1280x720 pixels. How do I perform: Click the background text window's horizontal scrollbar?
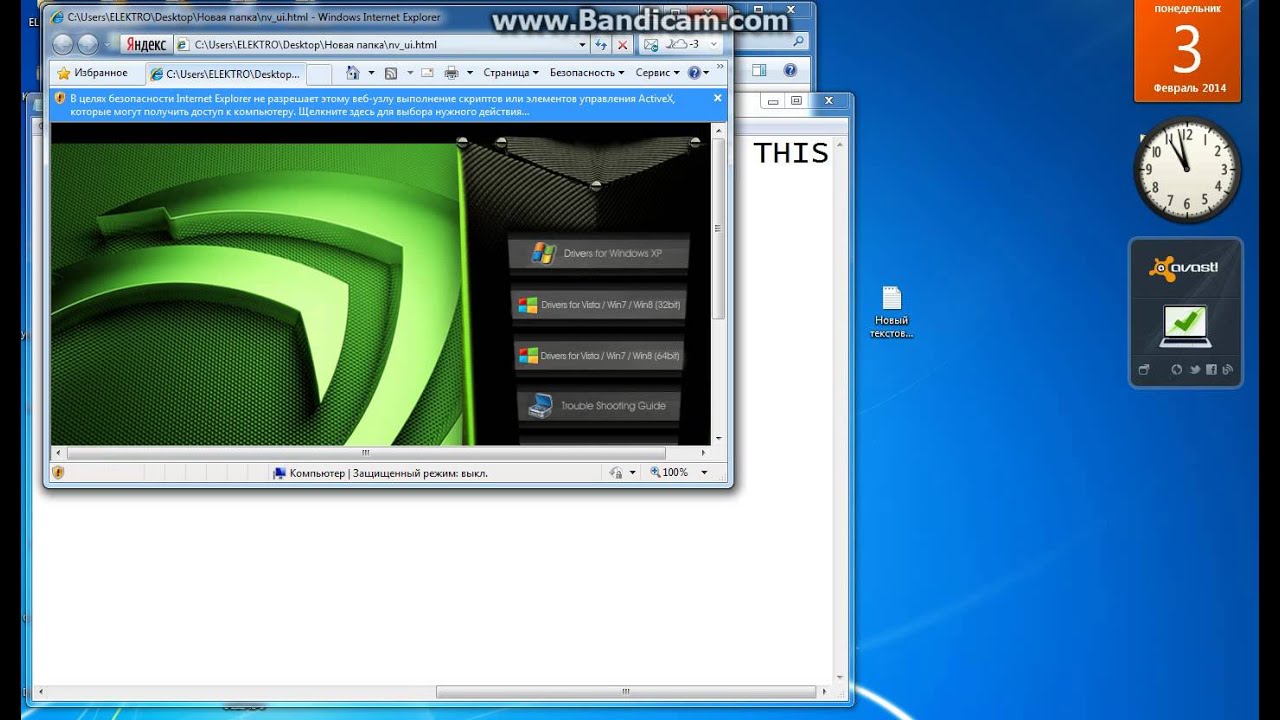click(627, 692)
